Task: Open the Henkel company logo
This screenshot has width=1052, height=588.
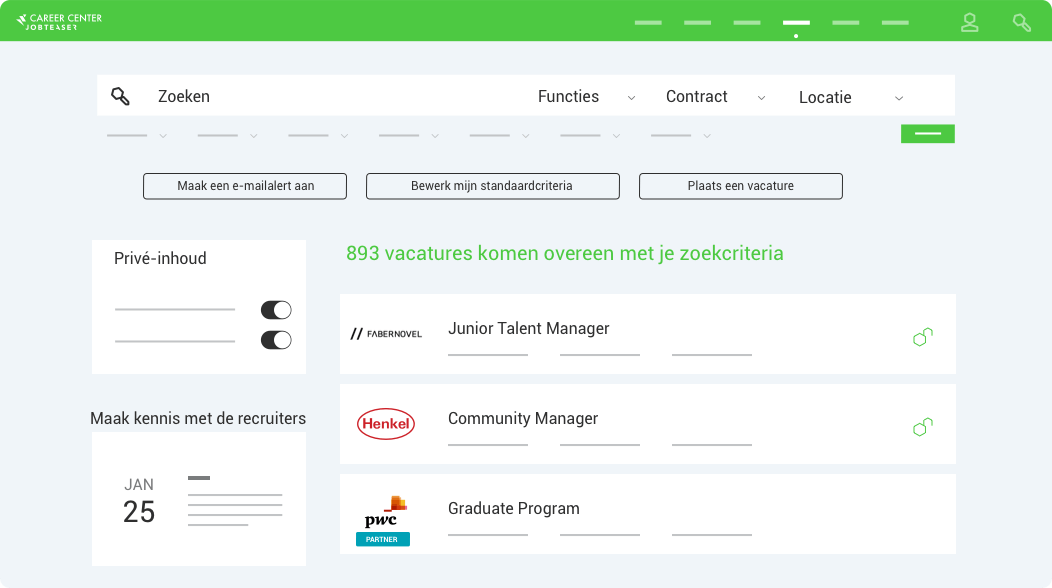Action: (x=386, y=424)
